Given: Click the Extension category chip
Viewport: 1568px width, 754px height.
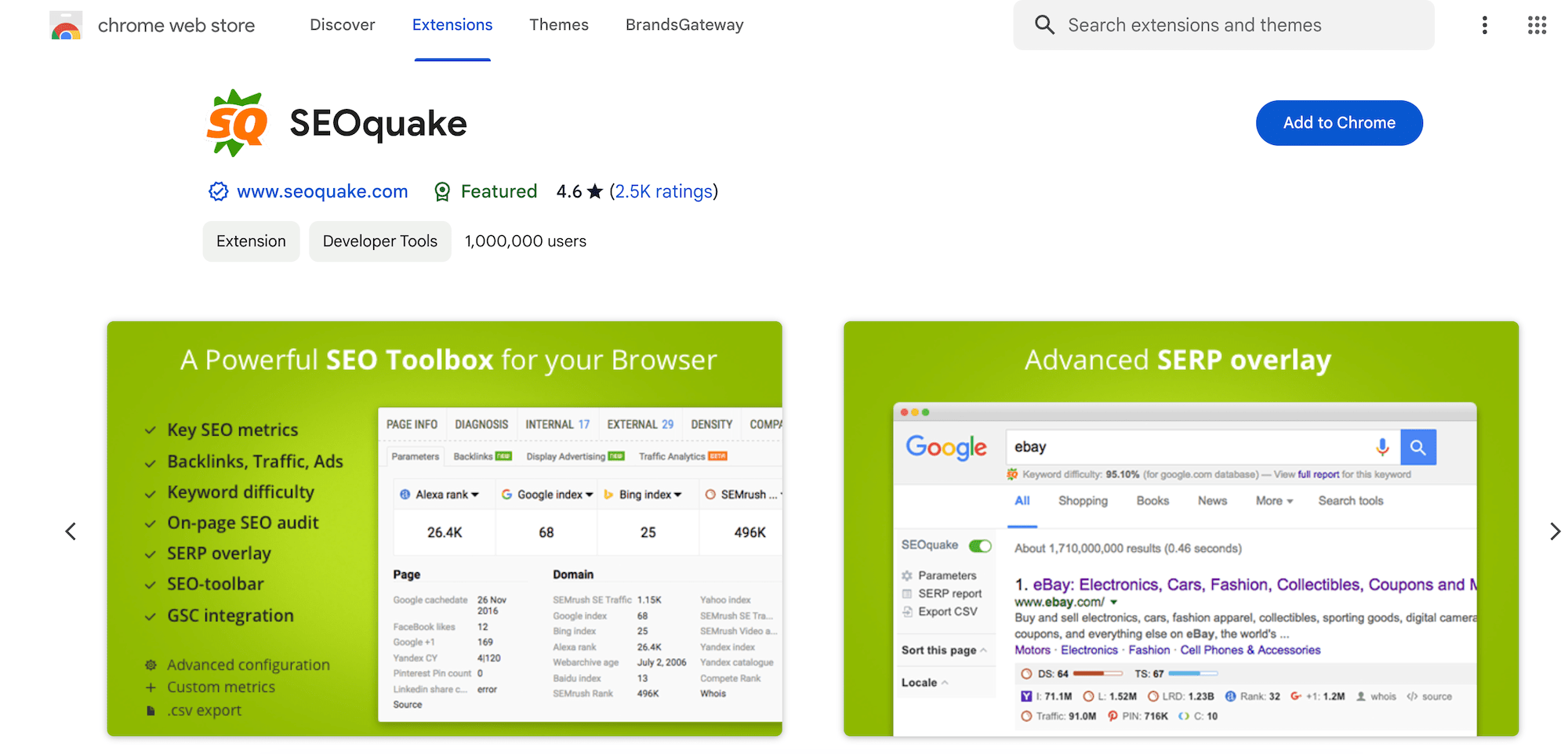Looking at the screenshot, I should (251, 241).
